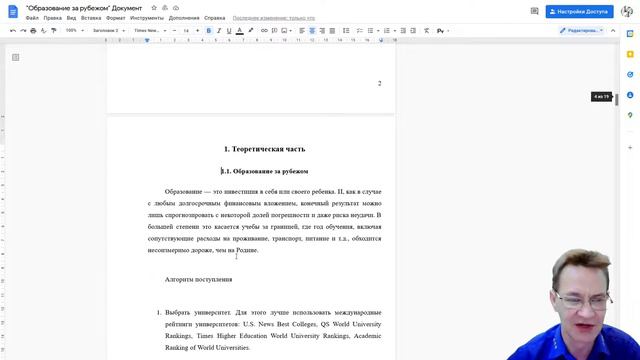Insert a link using the toolbar
Image resolution: width=640 pixels, height=360 pixels.
(x=264, y=31)
